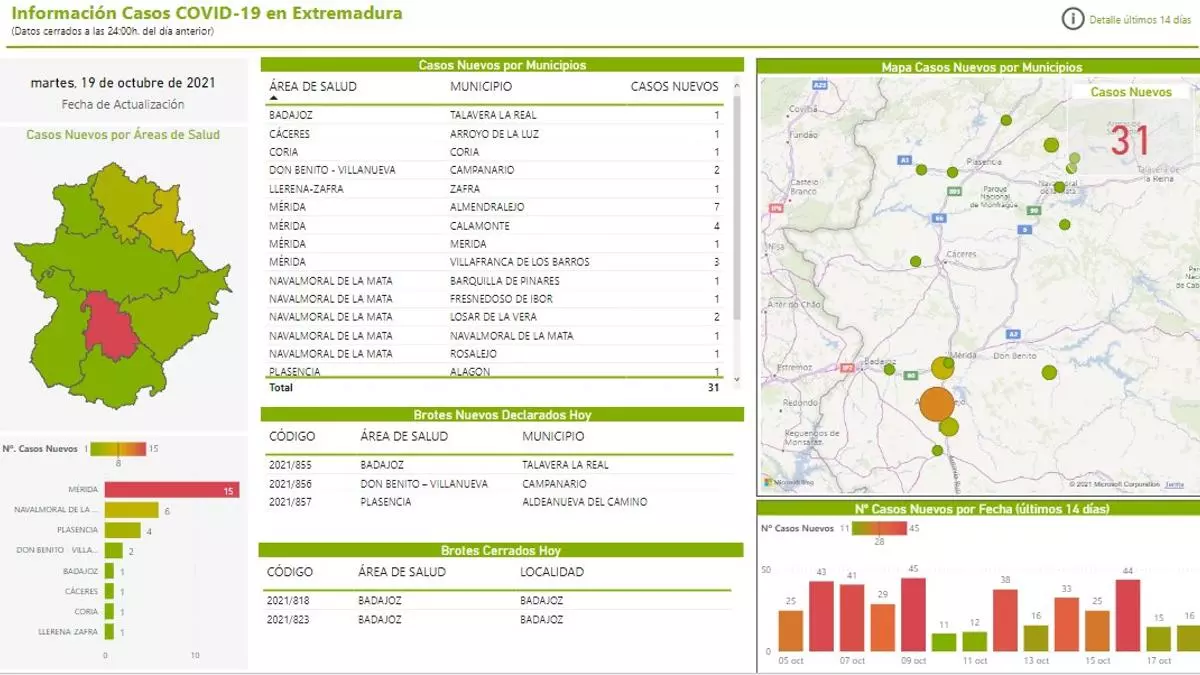Sort table by CASOS NUEVOS column header
The width and height of the screenshot is (1200, 675).
pyautogui.click(x=674, y=87)
